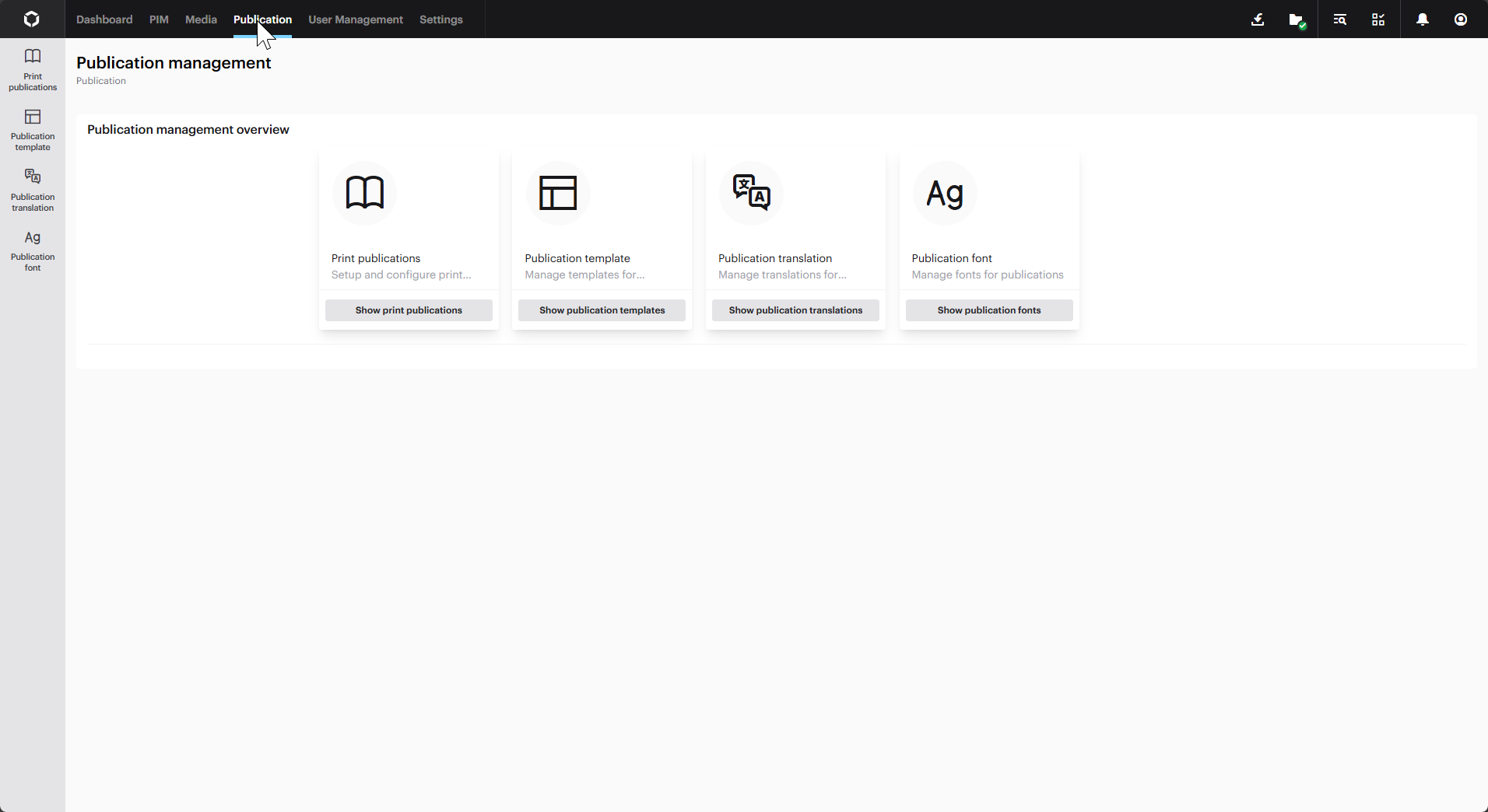1488x812 pixels.
Task: Open the user account icon
Action: (x=1462, y=19)
